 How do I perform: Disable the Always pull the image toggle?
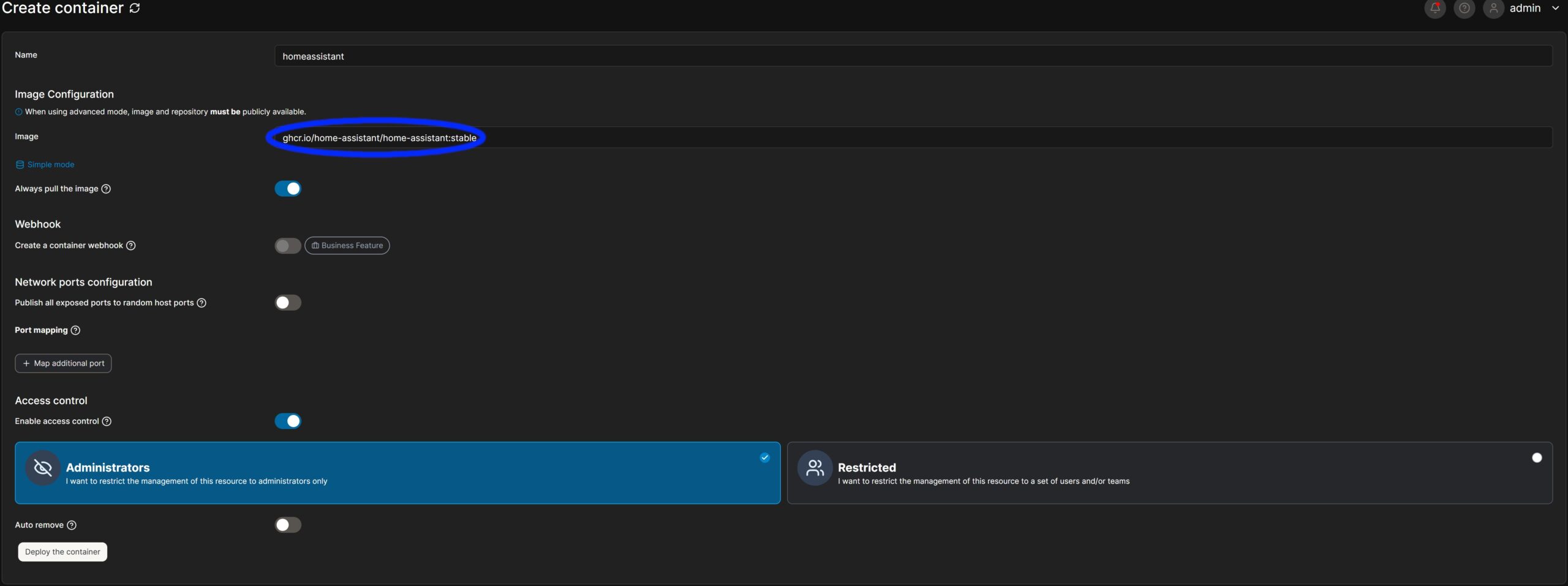click(288, 189)
